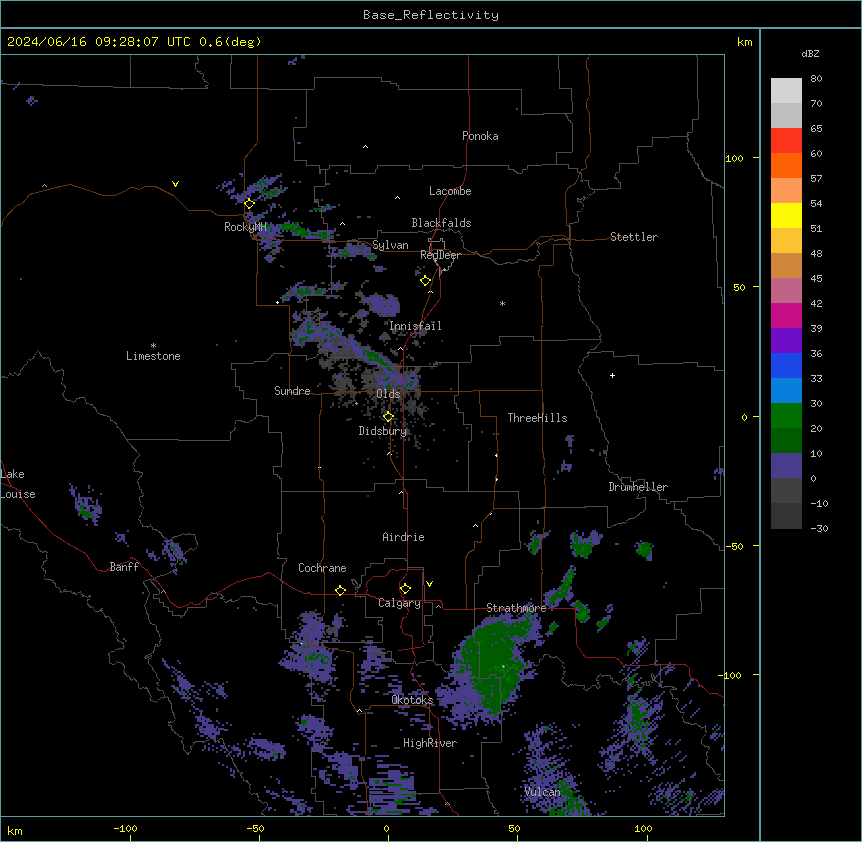
Task: Select the 80 dBZ white legend swatch
Action: click(786, 91)
